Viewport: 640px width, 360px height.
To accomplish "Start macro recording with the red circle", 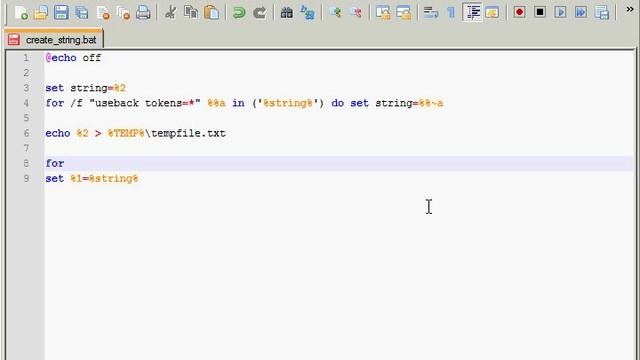I will (519, 13).
